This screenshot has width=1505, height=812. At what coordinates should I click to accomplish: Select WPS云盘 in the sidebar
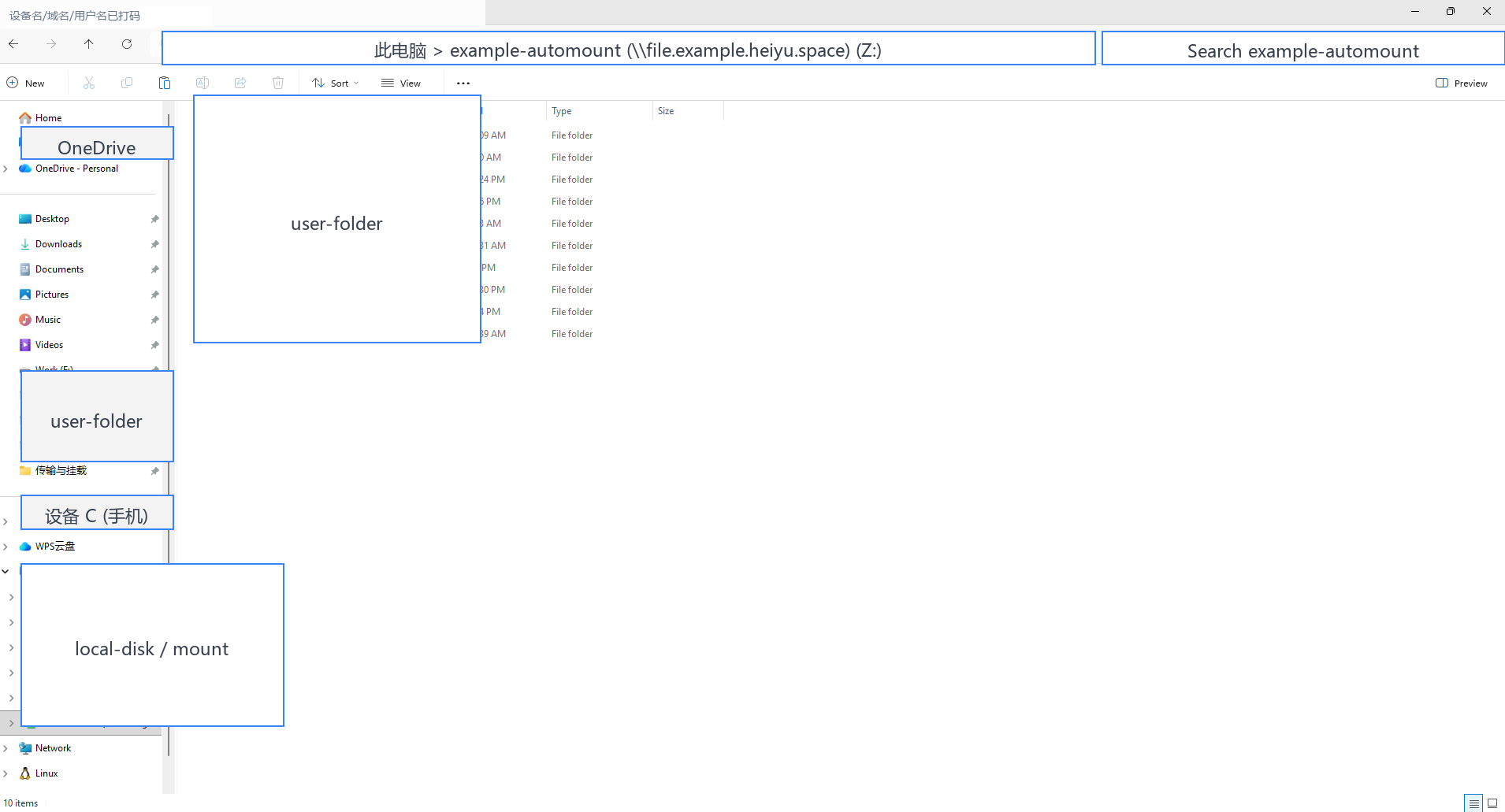click(54, 547)
